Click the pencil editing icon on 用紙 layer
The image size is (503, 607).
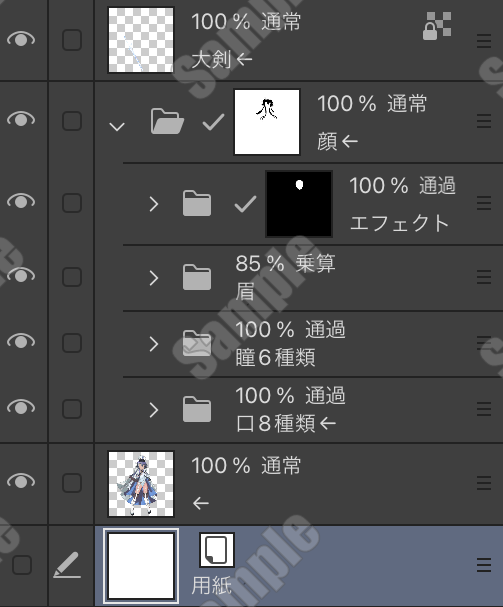(67, 565)
